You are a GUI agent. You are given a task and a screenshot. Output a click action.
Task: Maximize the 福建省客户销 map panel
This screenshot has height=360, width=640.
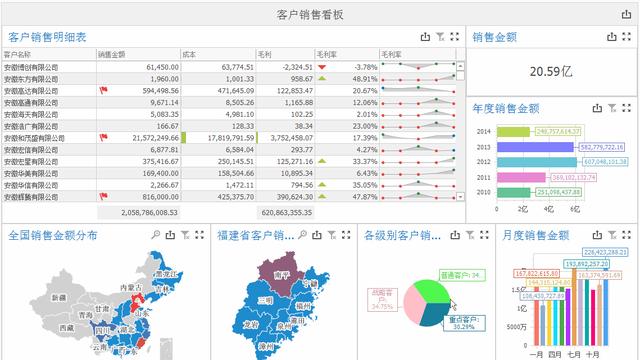(x=346, y=235)
